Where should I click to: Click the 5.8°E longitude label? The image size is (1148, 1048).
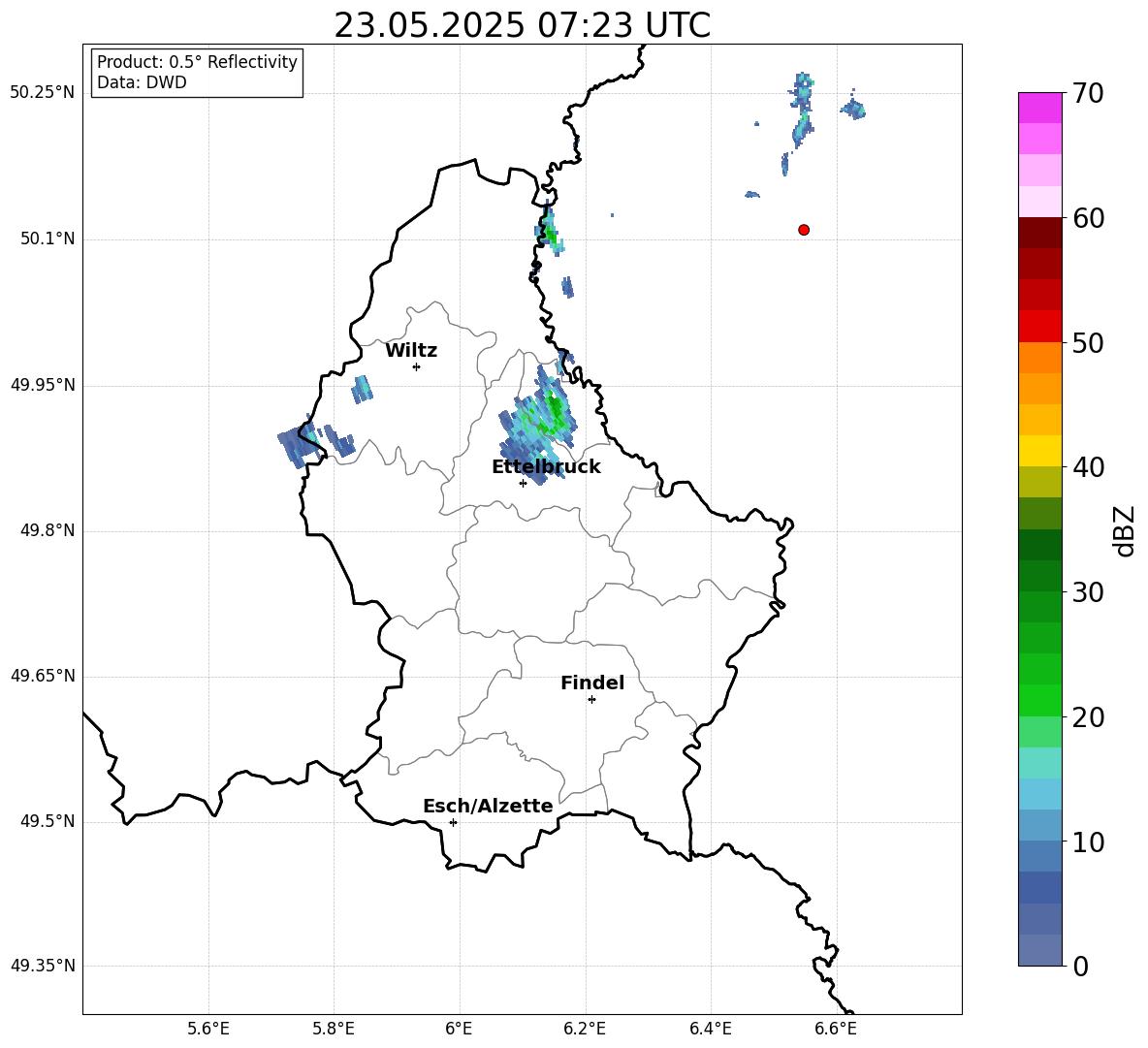coord(334,1029)
